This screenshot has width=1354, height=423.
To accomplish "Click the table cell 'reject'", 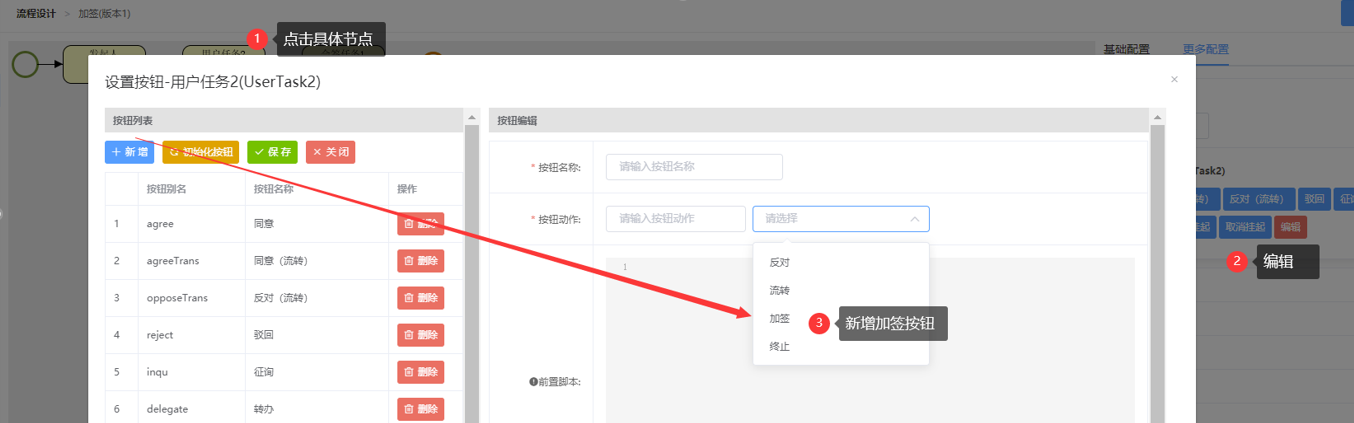I will pyautogui.click(x=192, y=335).
